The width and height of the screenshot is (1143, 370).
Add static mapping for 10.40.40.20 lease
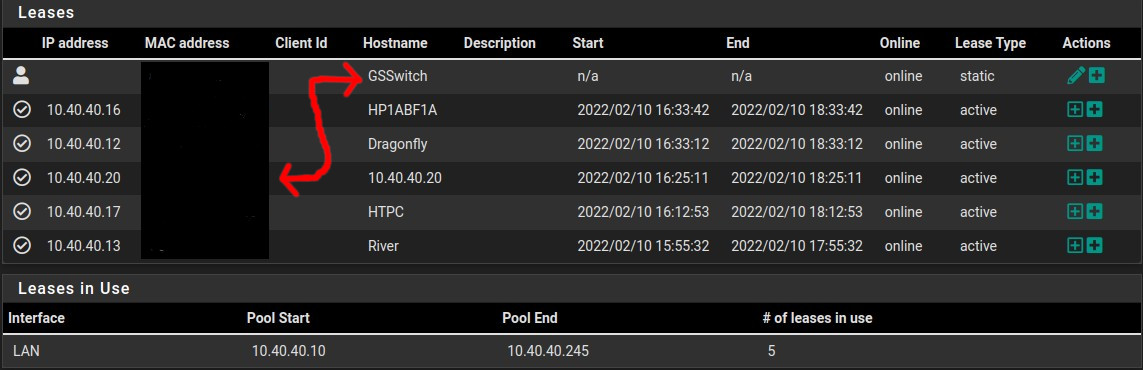[1074, 177]
